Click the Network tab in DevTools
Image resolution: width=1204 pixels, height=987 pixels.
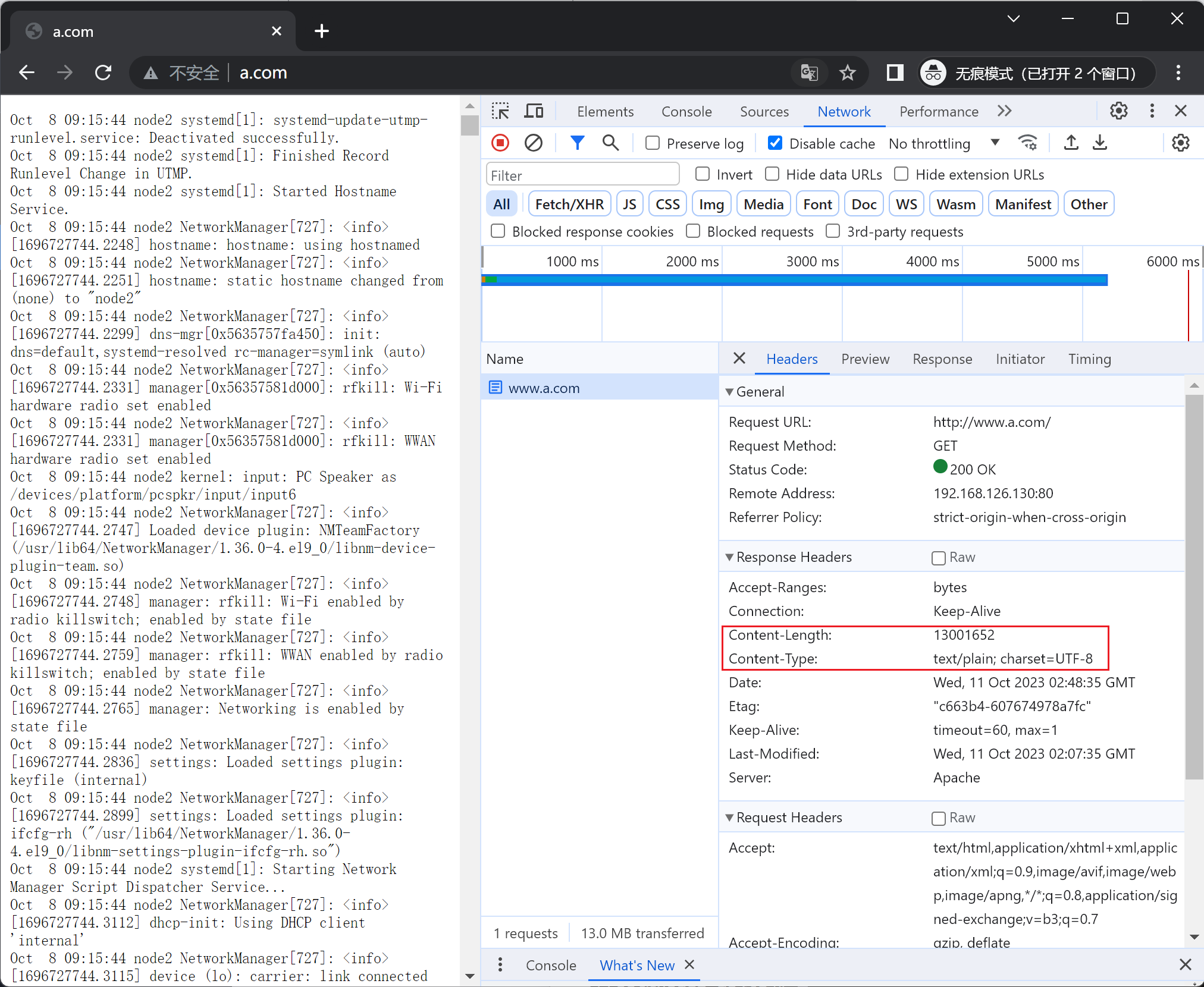click(x=843, y=111)
